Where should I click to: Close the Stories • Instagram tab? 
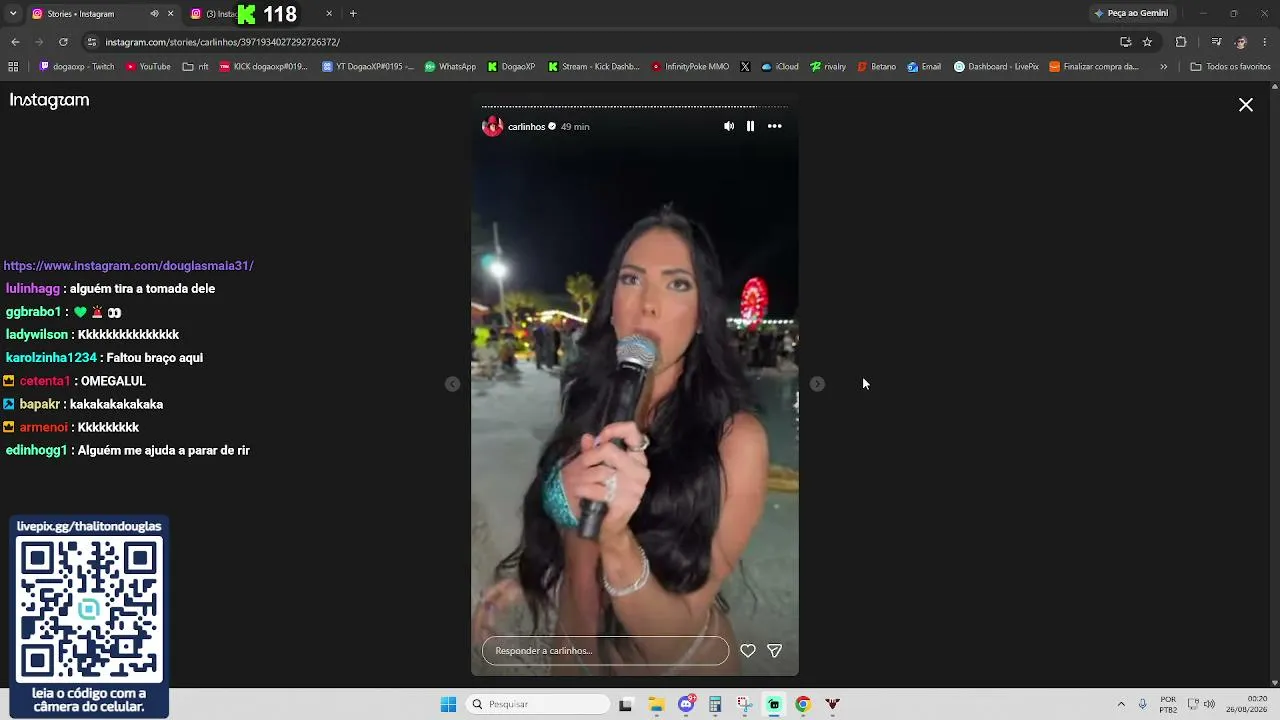coord(170,14)
